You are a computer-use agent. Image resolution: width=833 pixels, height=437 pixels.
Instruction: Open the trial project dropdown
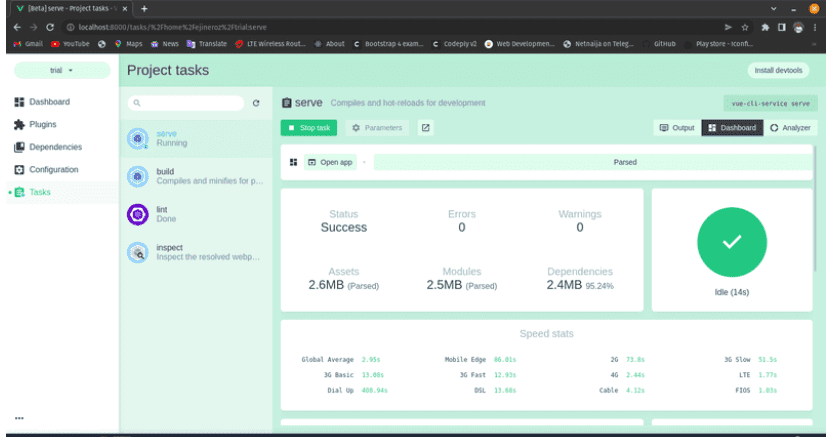click(62, 70)
